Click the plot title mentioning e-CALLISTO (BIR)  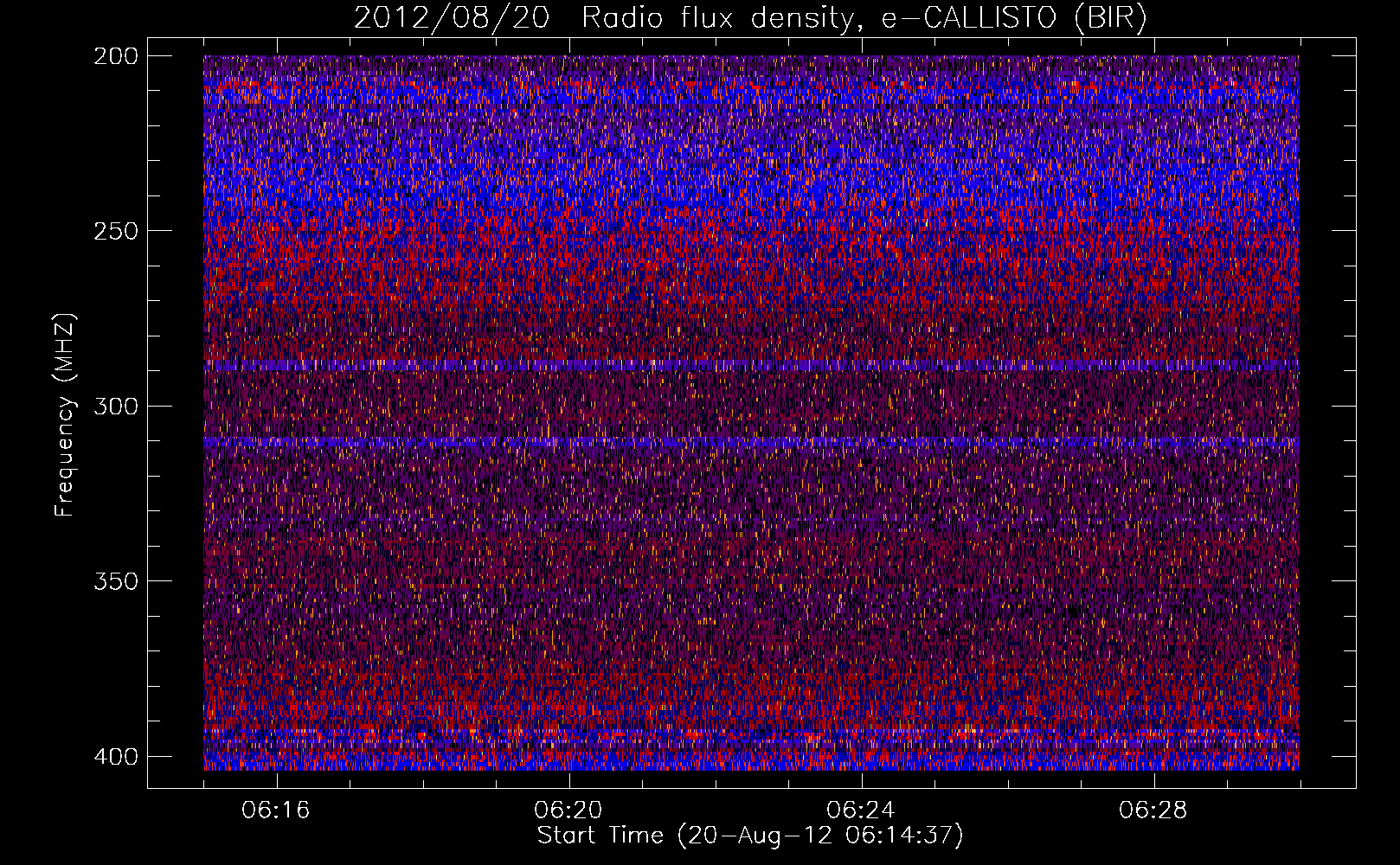coord(750,18)
